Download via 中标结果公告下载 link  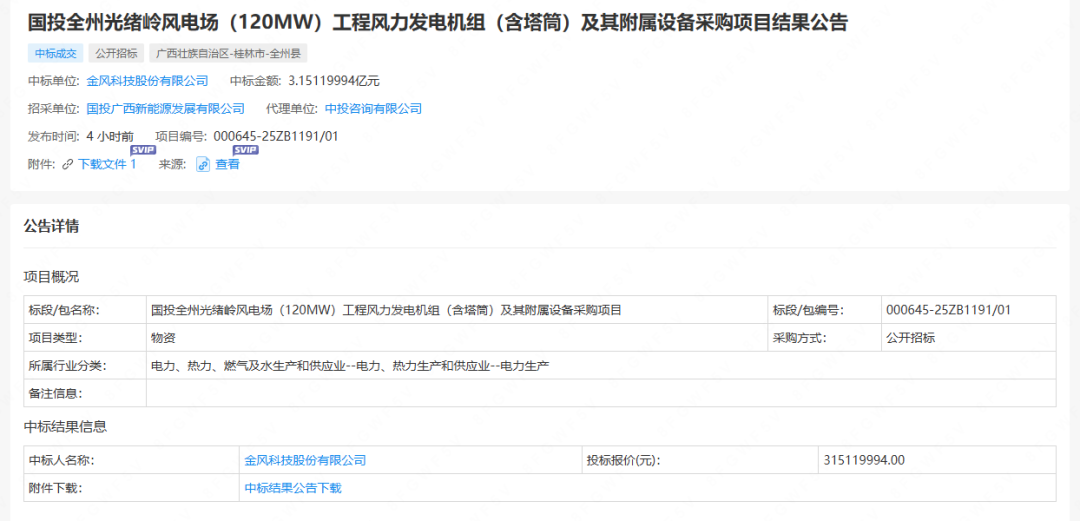click(x=293, y=488)
